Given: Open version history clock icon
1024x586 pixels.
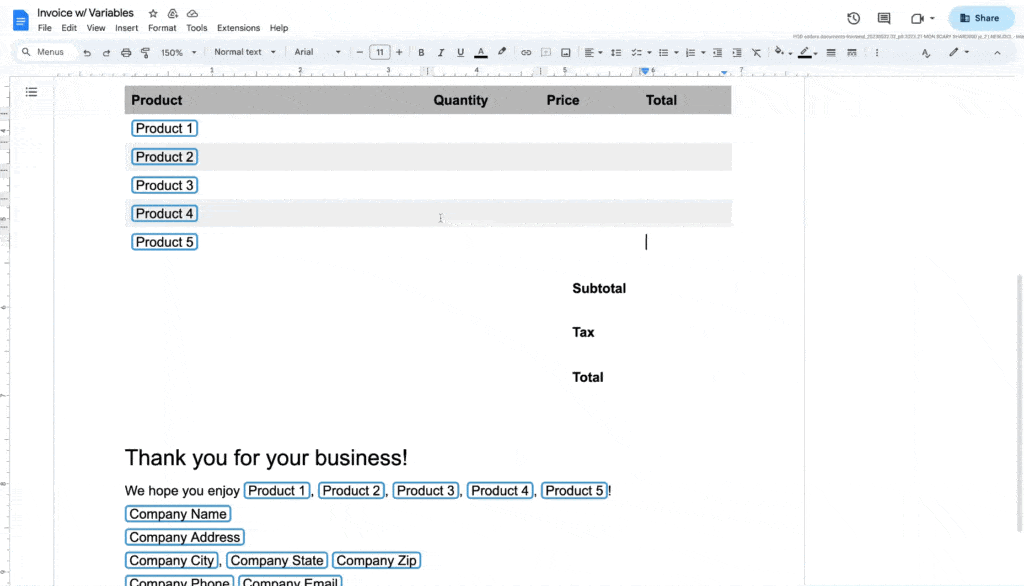Looking at the screenshot, I should point(853,18).
